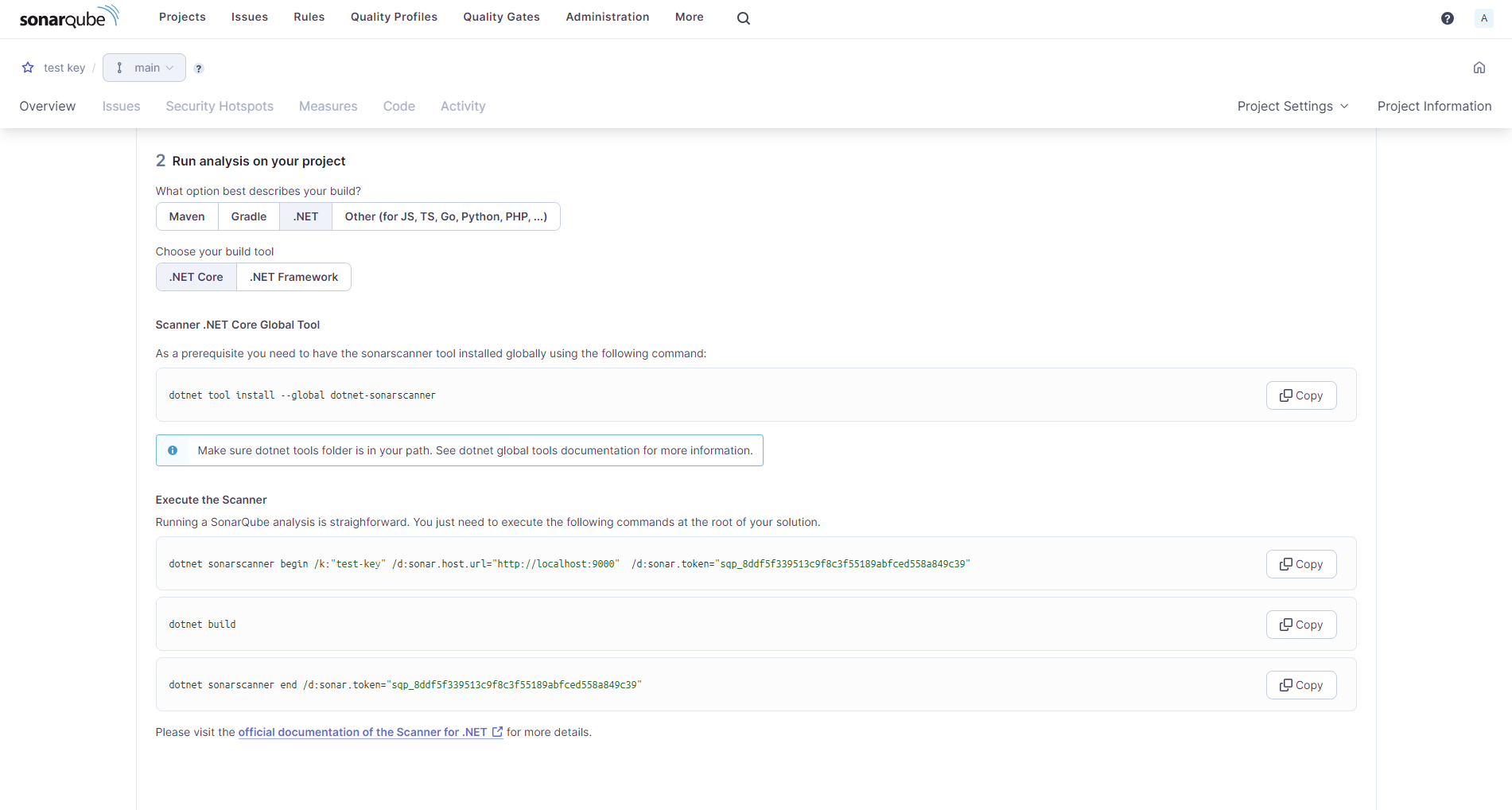The image size is (1512, 810).
Task: Click the 'Scanner .NET Core Global Tool' heading
Action: [x=237, y=325]
